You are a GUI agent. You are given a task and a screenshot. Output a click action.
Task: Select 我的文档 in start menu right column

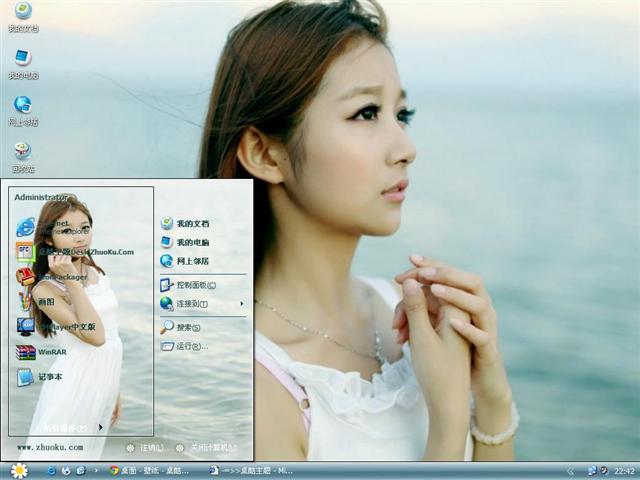[x=185, y=223]
